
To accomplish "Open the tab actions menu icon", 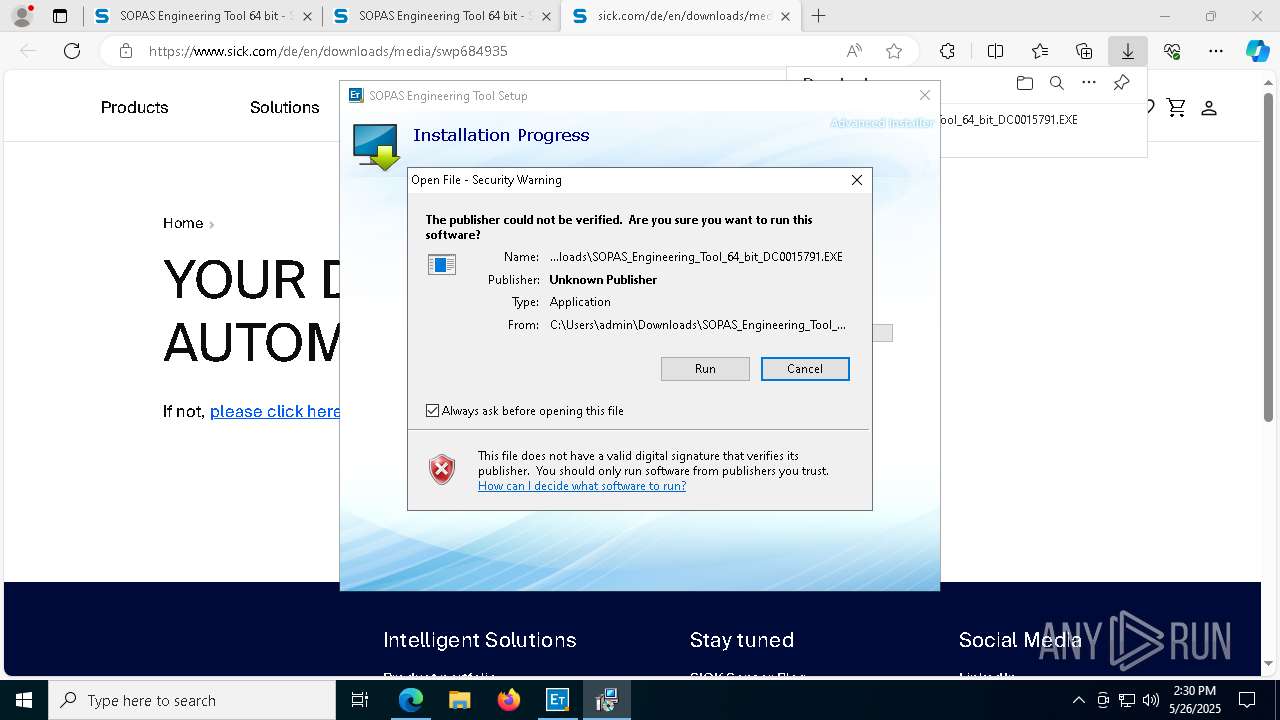I will point(60,16).
